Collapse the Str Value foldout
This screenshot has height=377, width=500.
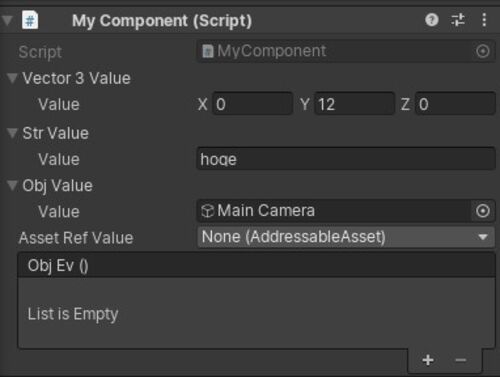click(x=12, y=133)
